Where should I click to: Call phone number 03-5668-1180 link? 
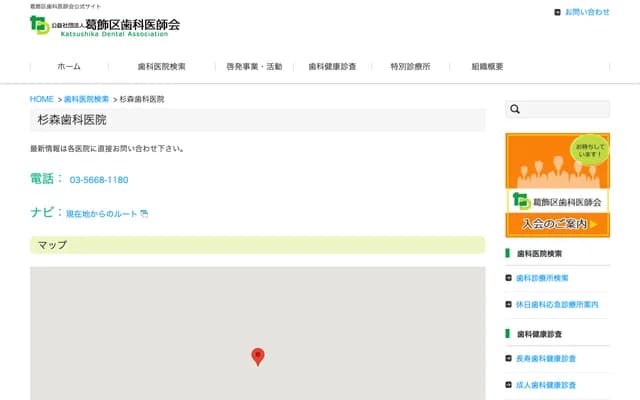(x=99, y=180)
